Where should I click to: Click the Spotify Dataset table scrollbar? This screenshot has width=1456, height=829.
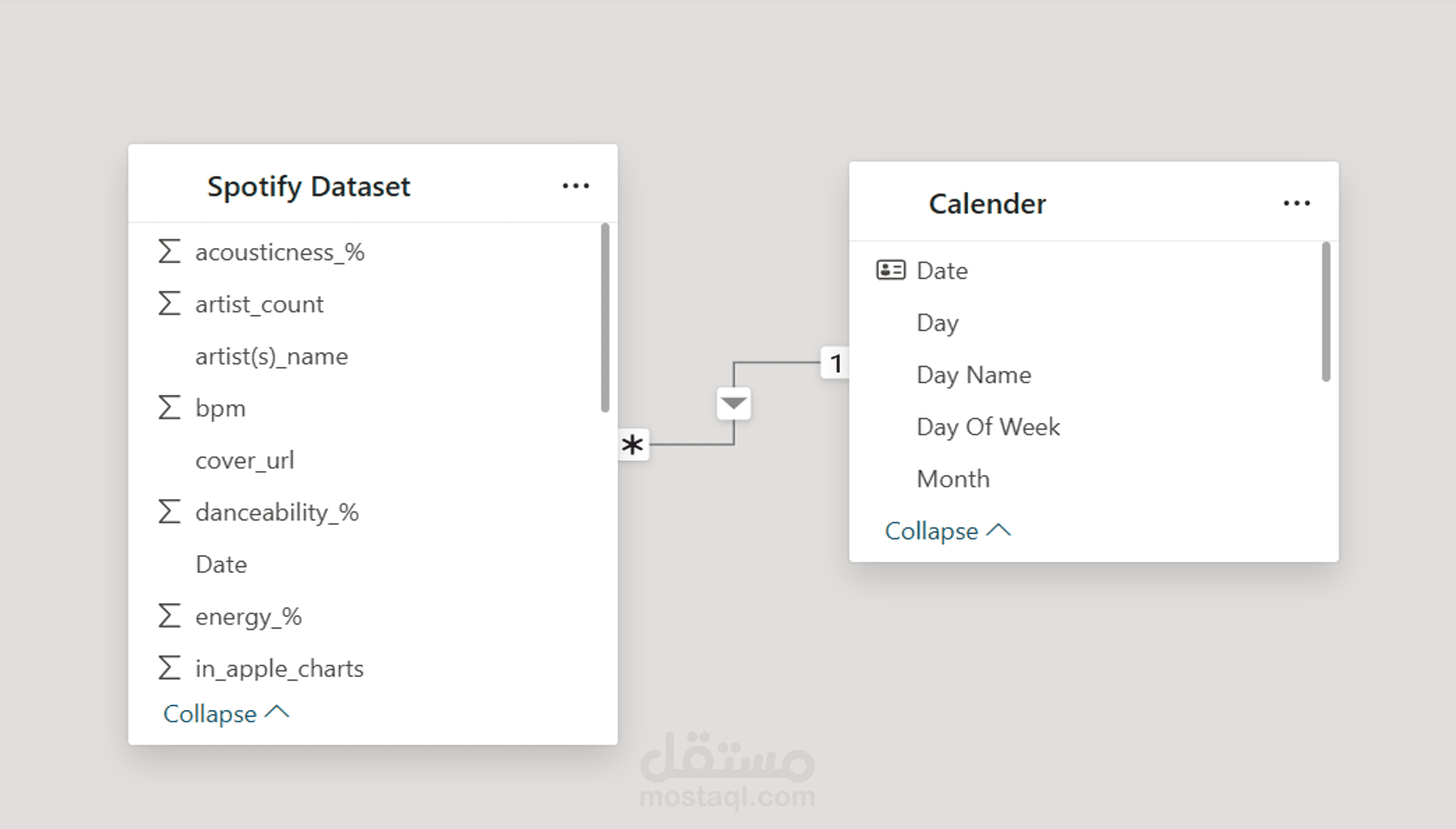tap(605, 317)
